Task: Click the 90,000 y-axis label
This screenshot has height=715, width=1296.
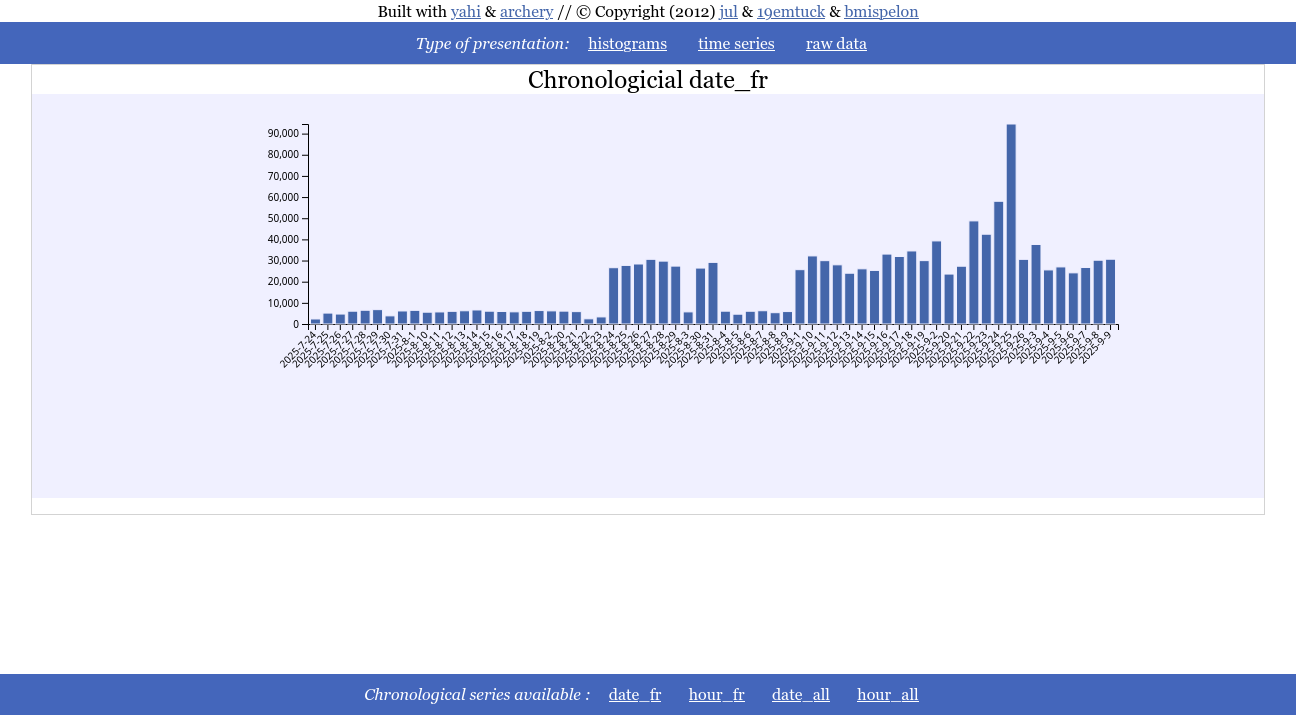Action: coord(283,134)
